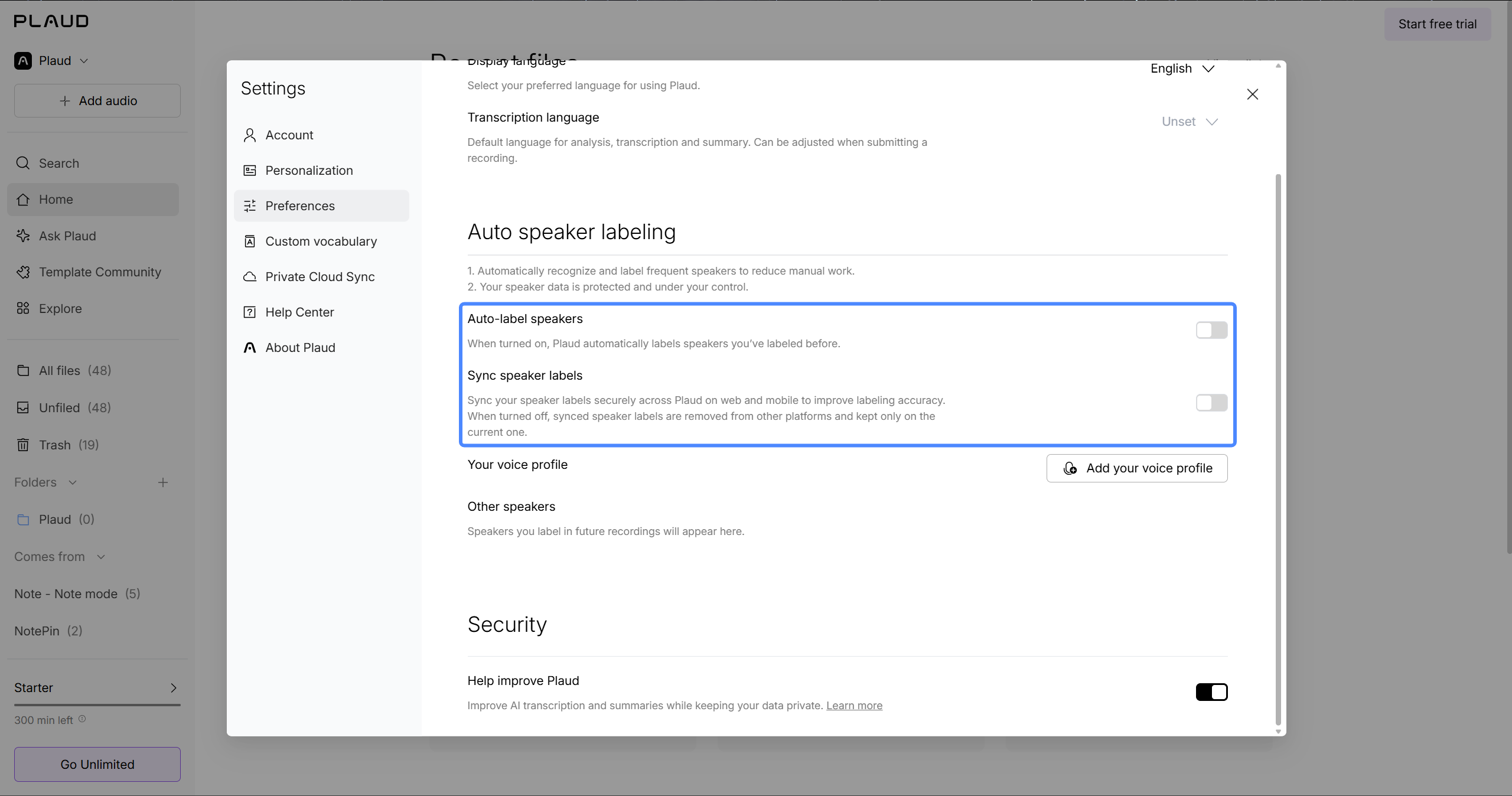Click the Trash bin icon
This screenshot has height=796, width=1512.
click(23, 445)
